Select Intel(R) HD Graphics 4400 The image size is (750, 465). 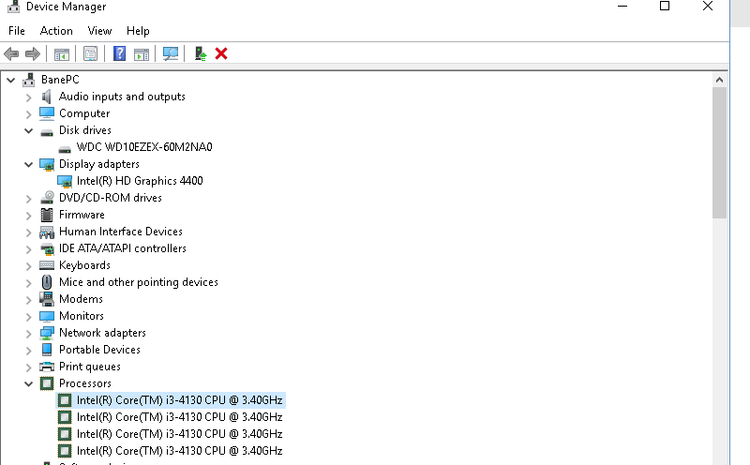pyautogui.click(x=140, y=181)
